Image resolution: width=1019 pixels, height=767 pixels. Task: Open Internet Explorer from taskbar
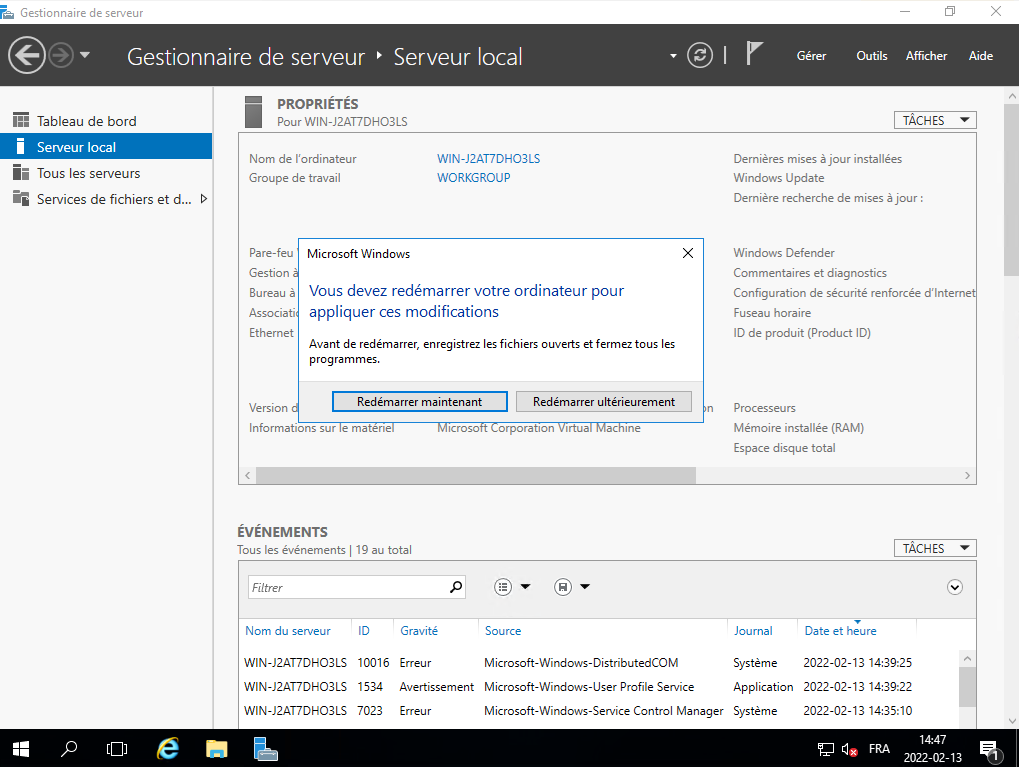tap(169, 748)
